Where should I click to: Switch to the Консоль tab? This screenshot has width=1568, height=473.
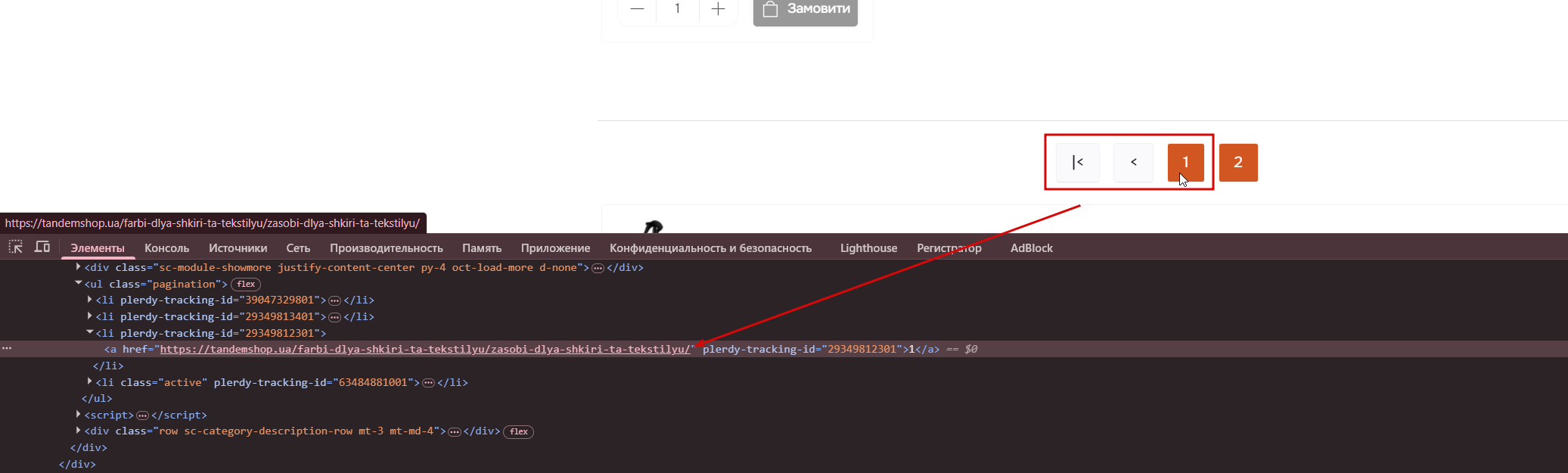click(x=167, y=248)
